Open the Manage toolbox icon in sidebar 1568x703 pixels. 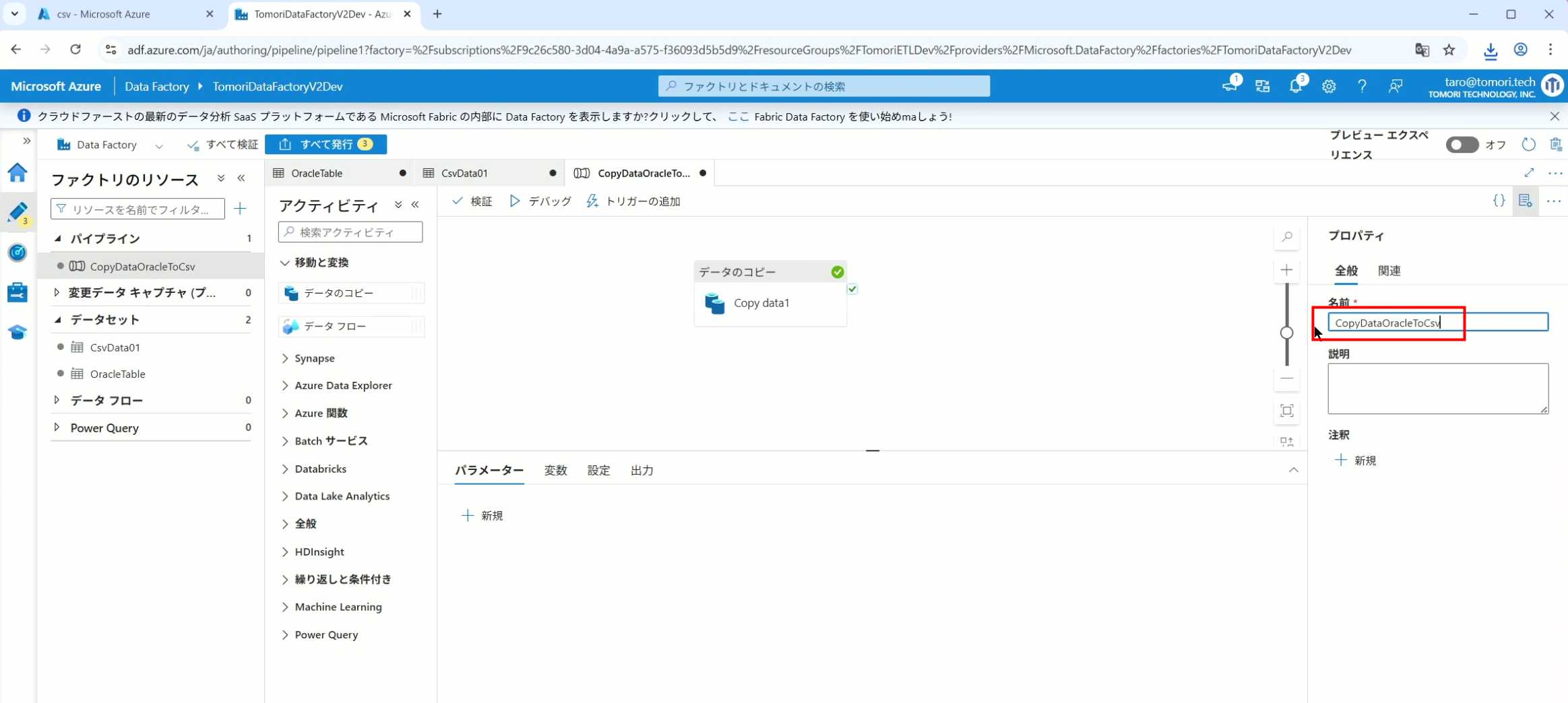(x=18, y=292)
